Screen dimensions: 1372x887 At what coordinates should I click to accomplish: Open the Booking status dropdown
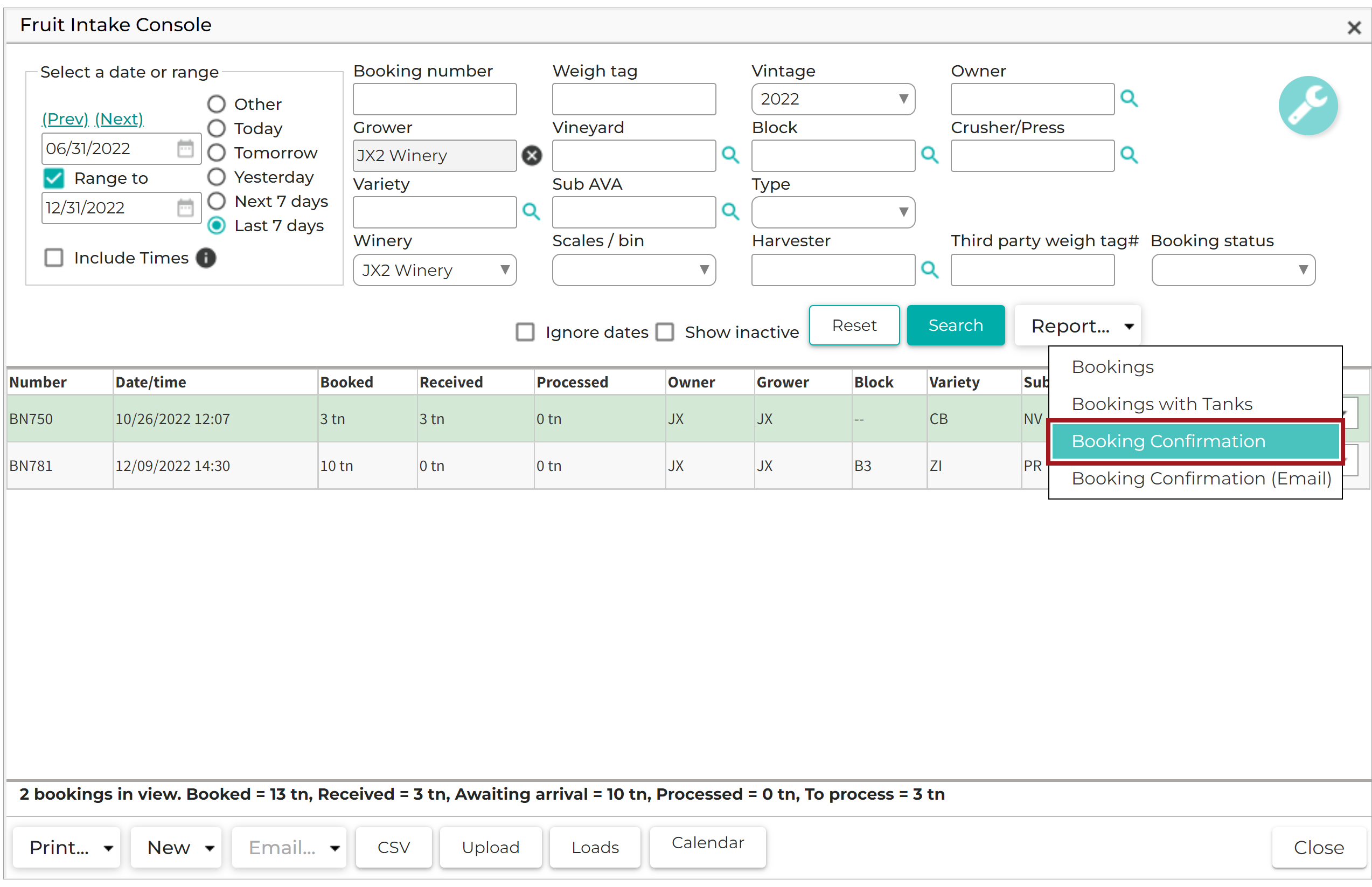[x=1232, y=270]
